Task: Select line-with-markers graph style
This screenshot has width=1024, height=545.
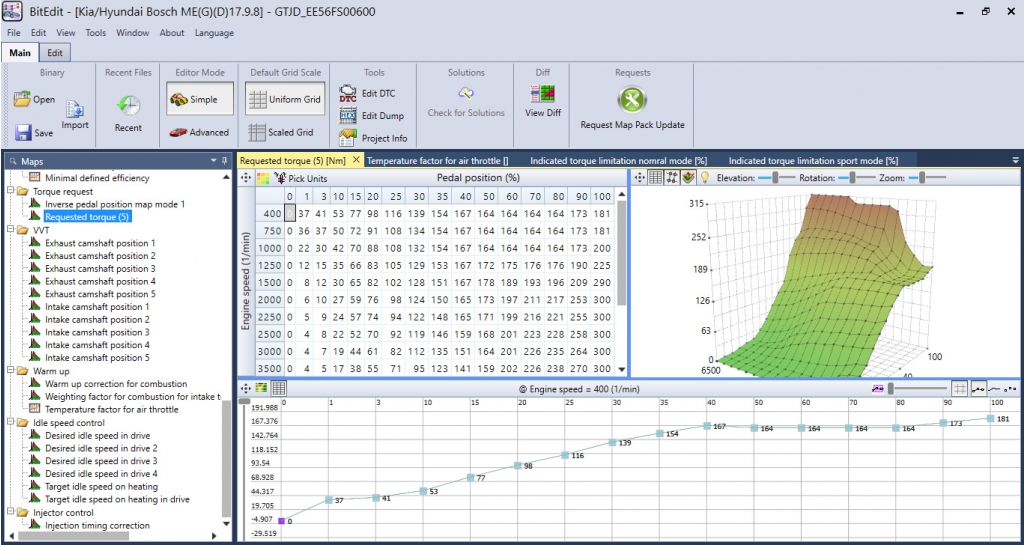Action: coord(978,388)
